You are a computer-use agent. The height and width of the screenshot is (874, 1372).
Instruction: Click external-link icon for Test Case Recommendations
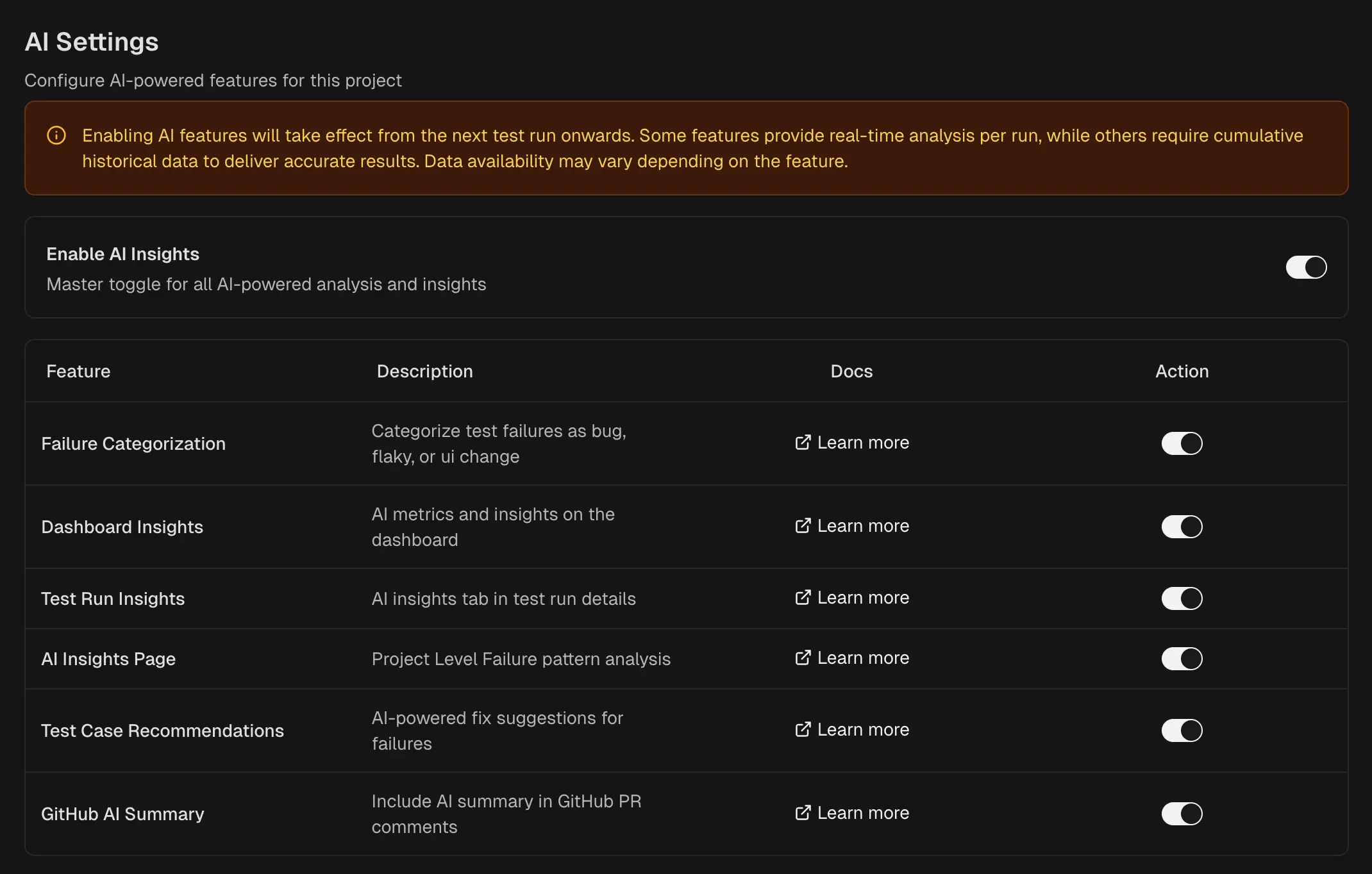click(x=803, y=730)
